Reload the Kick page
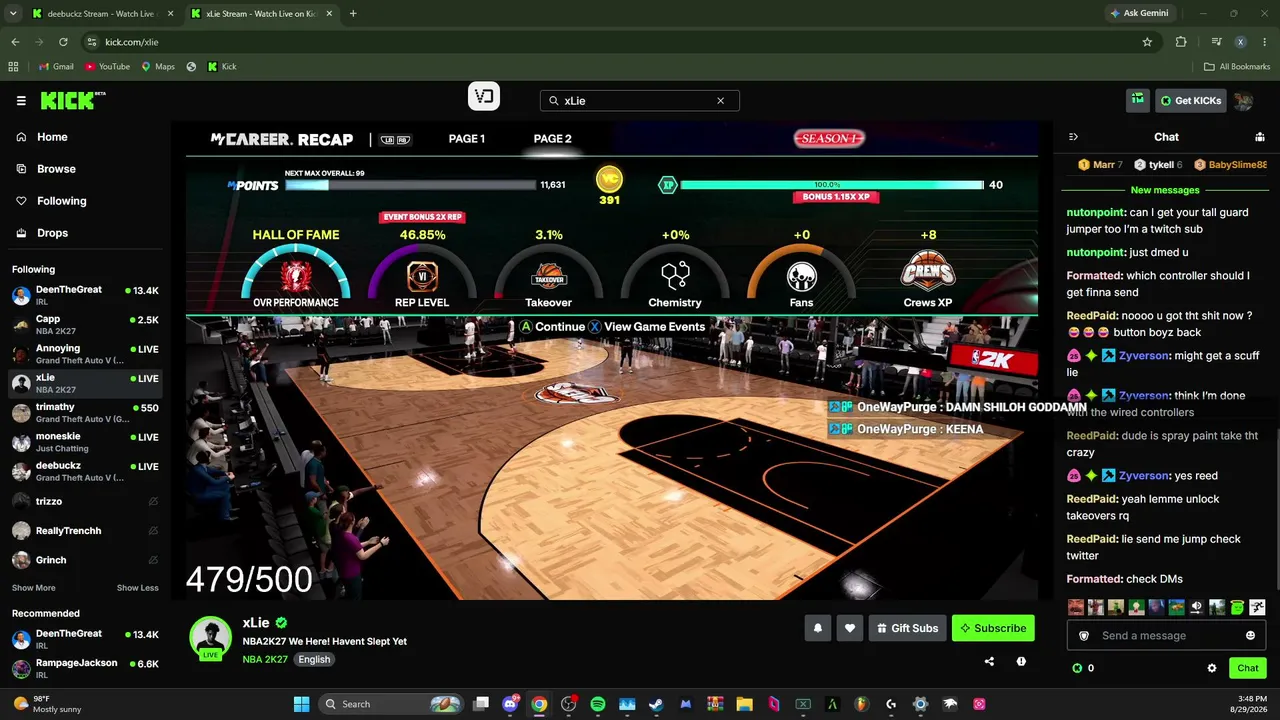The width and height of the screenshot is (1280, 720). click(x=63, y=42)
